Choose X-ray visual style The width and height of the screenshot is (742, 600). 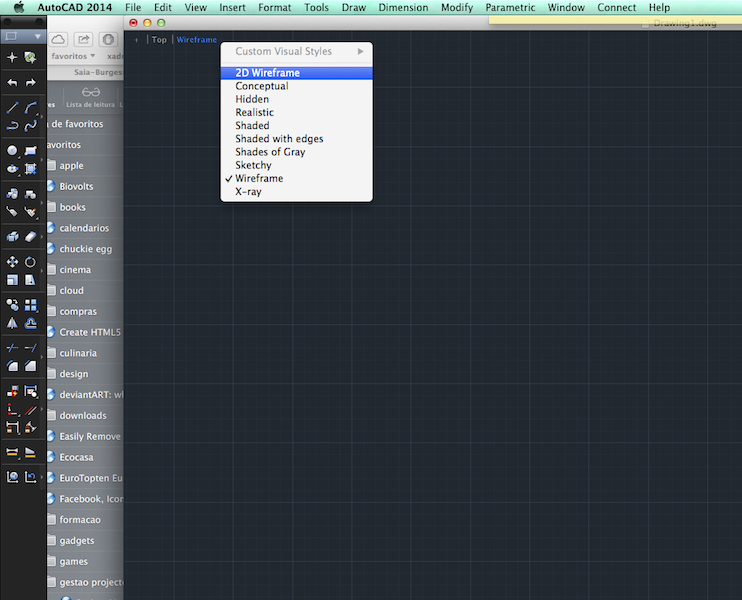[297, 192]
